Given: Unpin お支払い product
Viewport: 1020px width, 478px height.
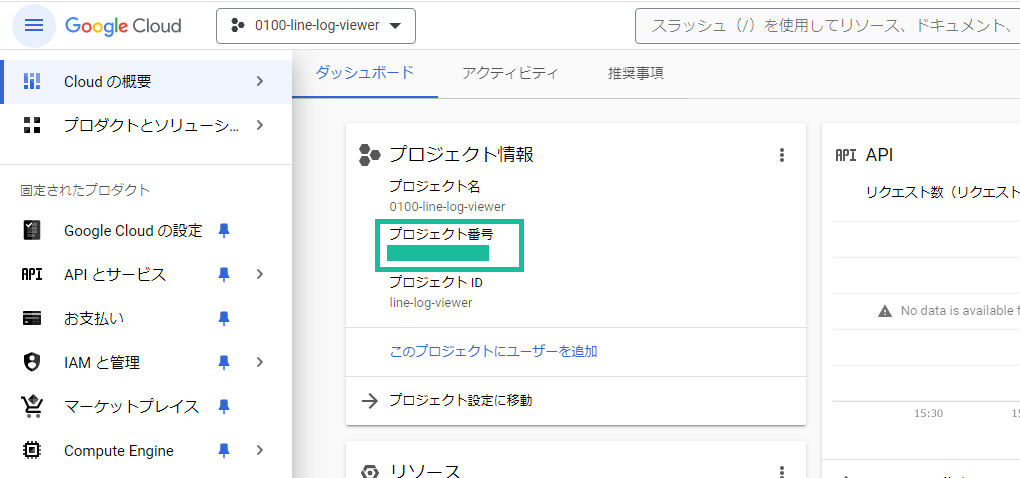Looking at the screenshot, I should pyautogui.click(x=224, y=318).
